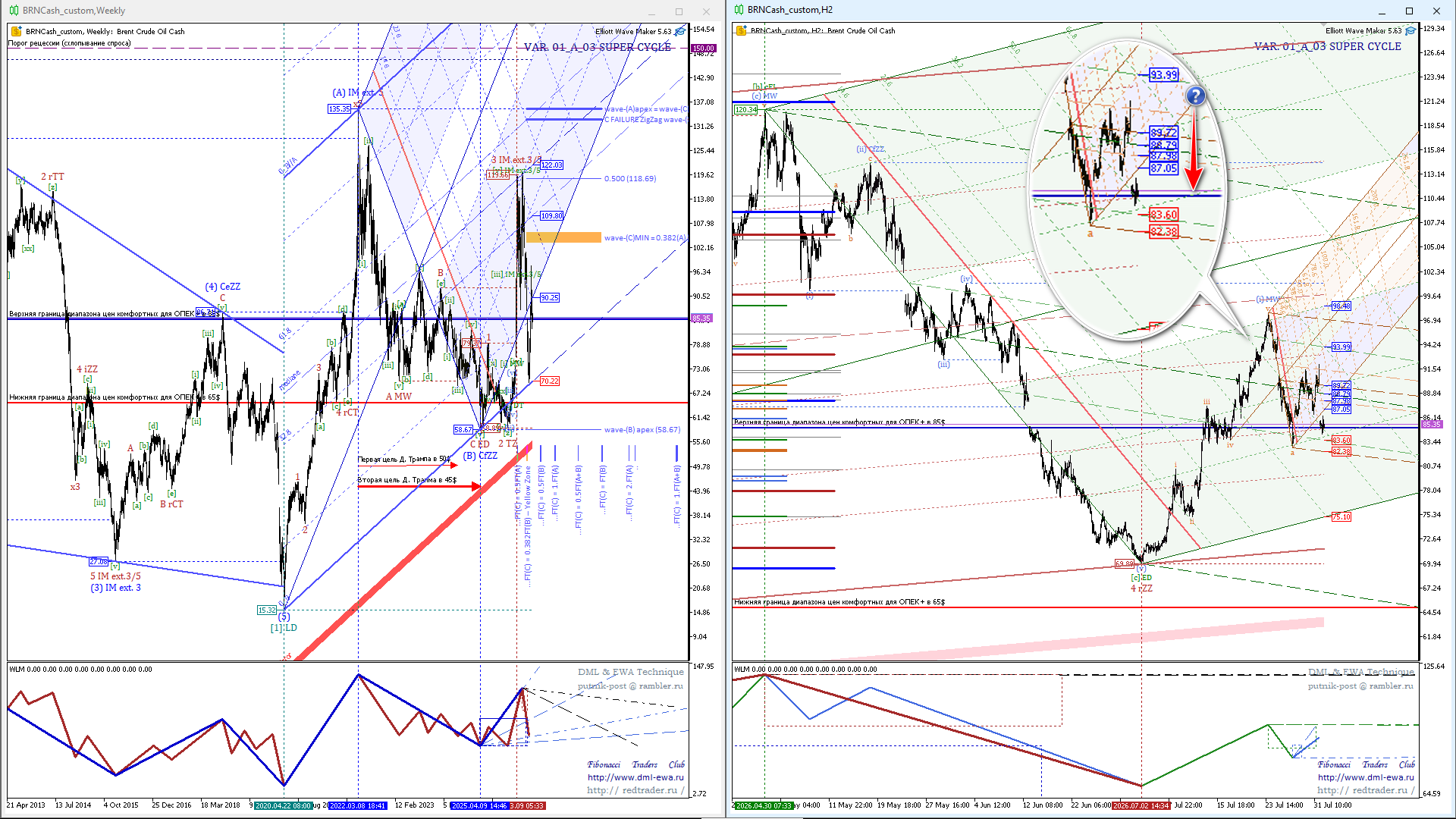Click the WLM indicator label in H2 subwindow

pyautogui.click(x=805, y=670)
